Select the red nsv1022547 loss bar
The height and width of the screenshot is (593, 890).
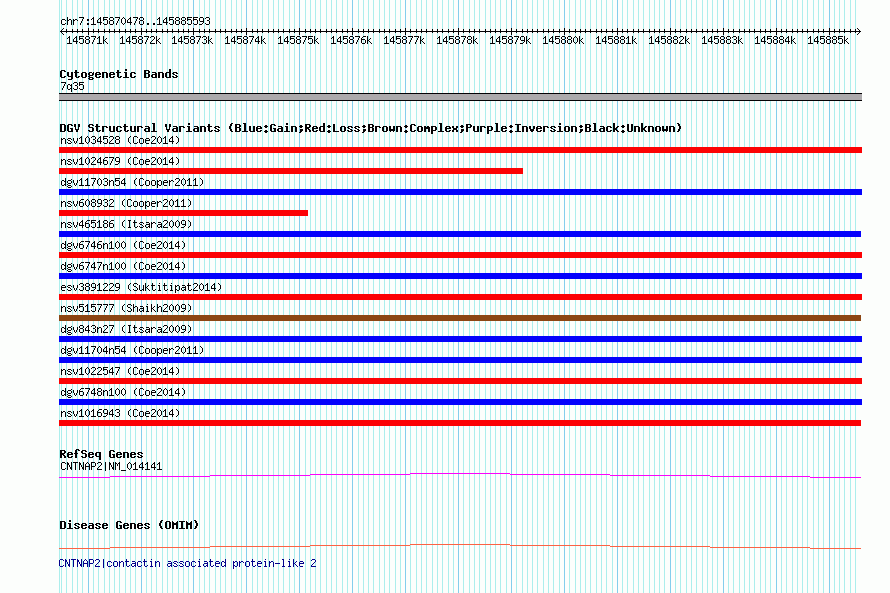coord(460,381)
